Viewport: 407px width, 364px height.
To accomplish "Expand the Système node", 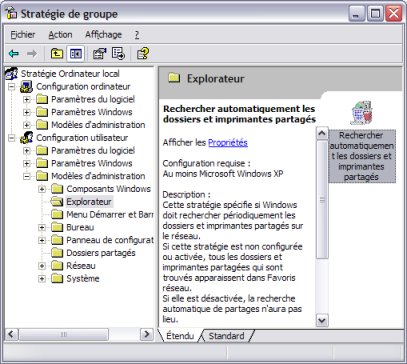I will click(x=42, y=279).
